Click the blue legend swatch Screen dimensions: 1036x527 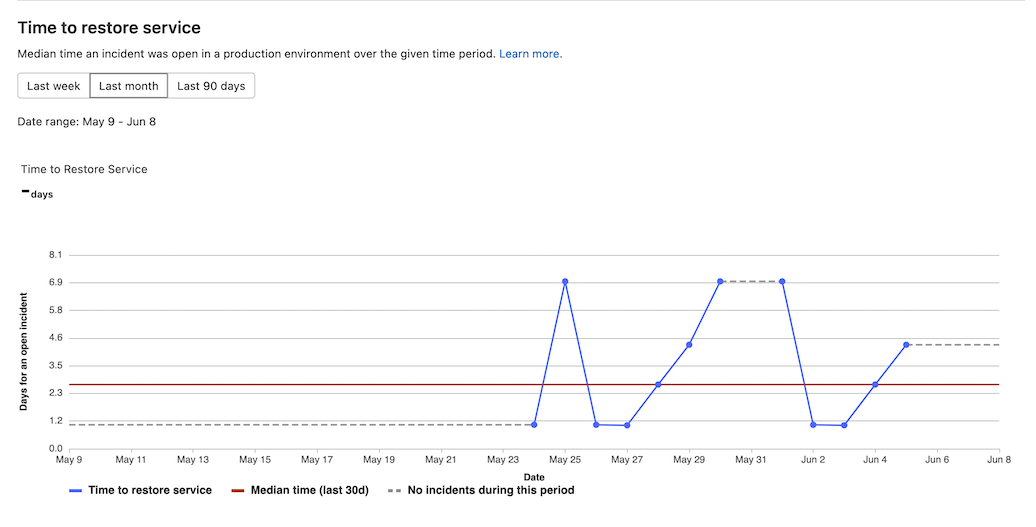point(75,491)
